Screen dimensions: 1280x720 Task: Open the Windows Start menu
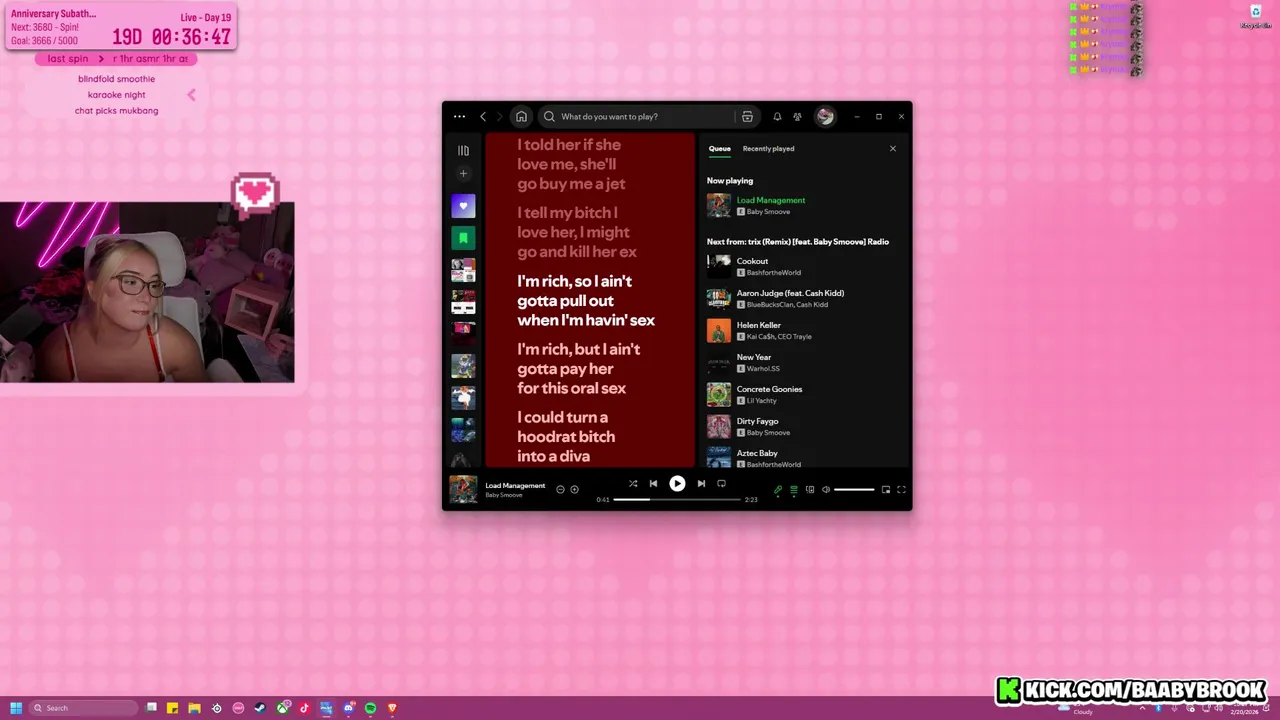pyautogui.click(x=16, y=708)
